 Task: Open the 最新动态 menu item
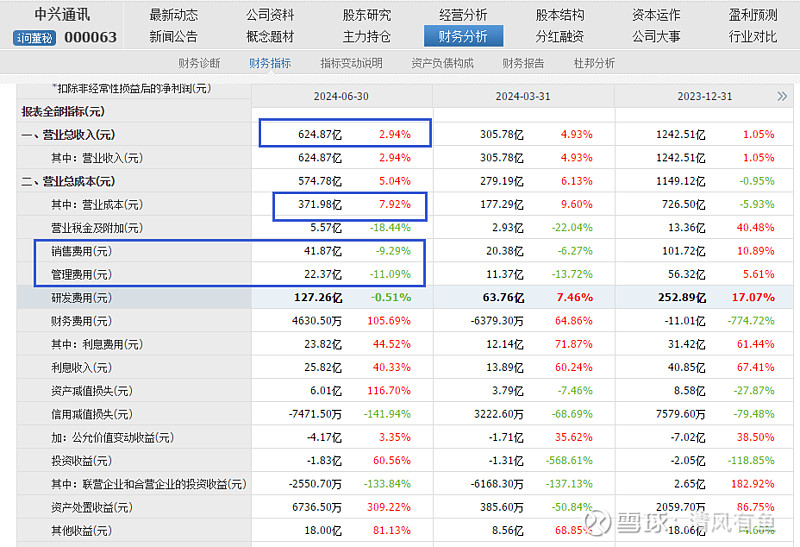(x=173, y=15)
